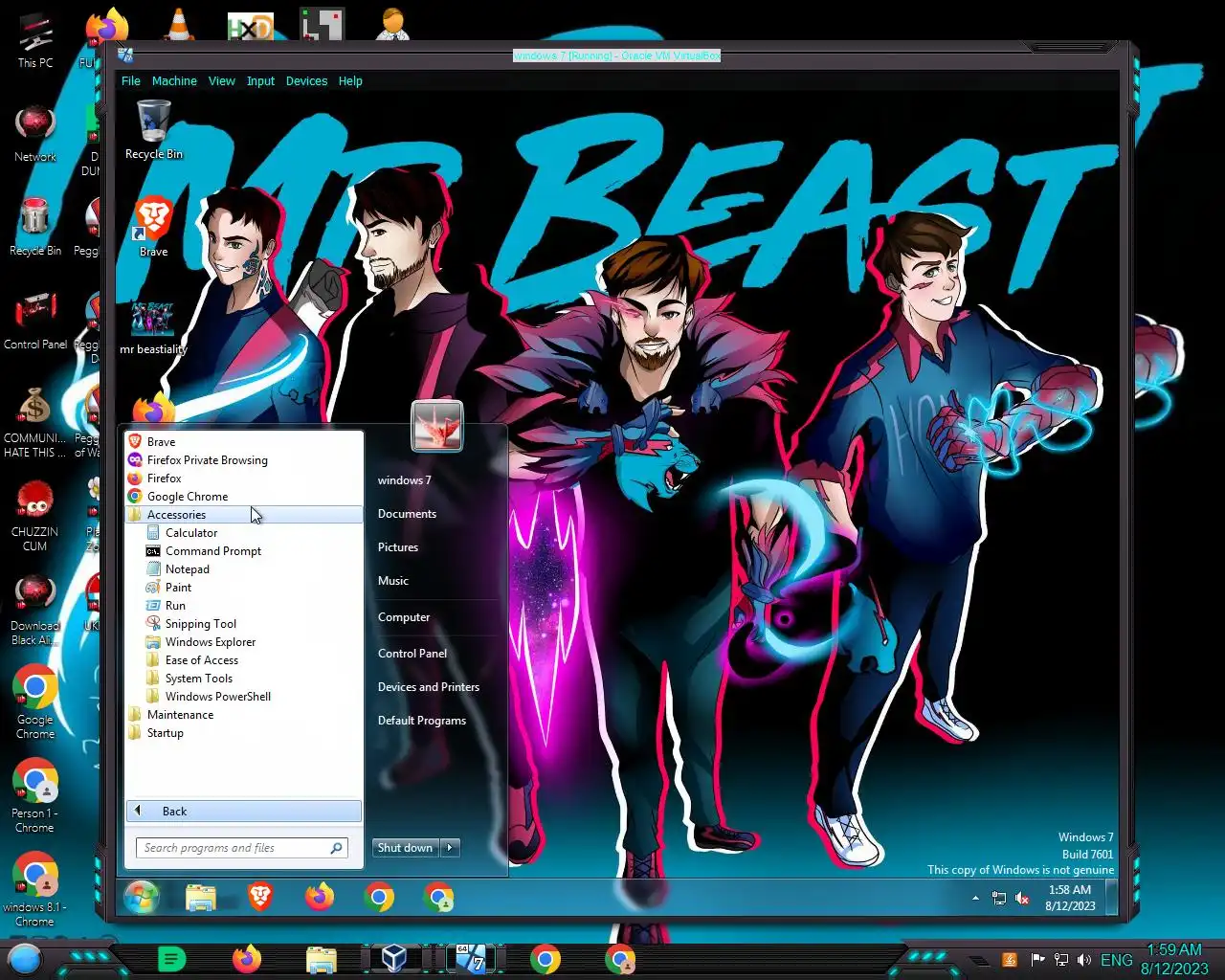Open the VirtualBox Machine menu

[x=174, y=81]
